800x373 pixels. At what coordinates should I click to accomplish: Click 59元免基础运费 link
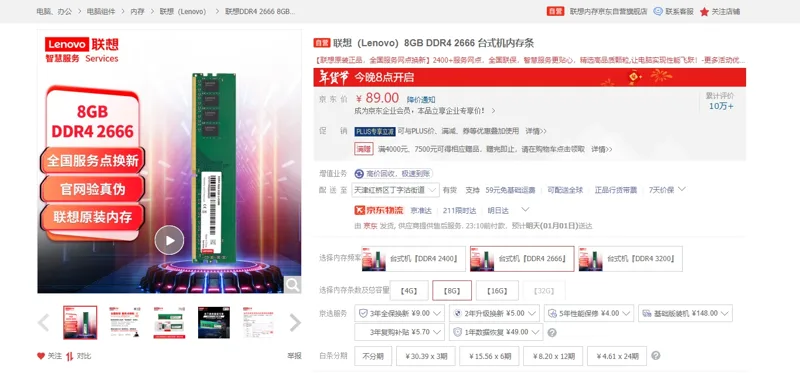click(510, 190)
